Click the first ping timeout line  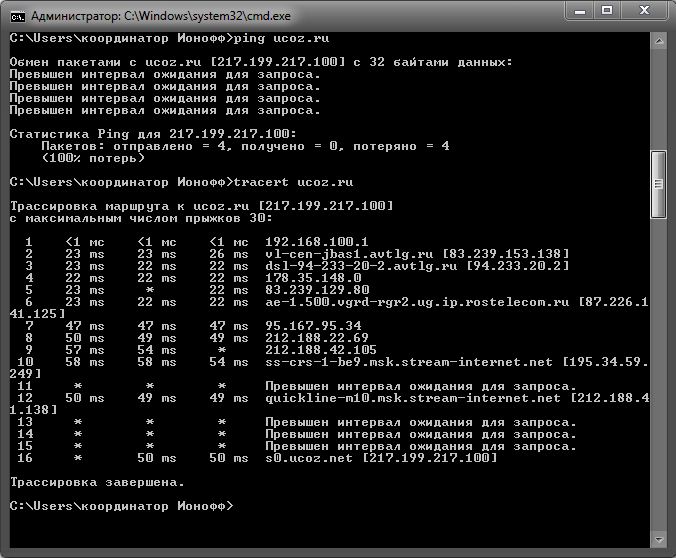(165, 74)
